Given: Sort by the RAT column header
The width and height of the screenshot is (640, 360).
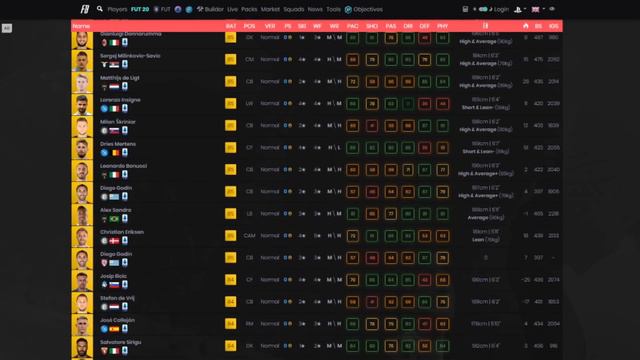Looking at the screenshot, I should 231,26.
